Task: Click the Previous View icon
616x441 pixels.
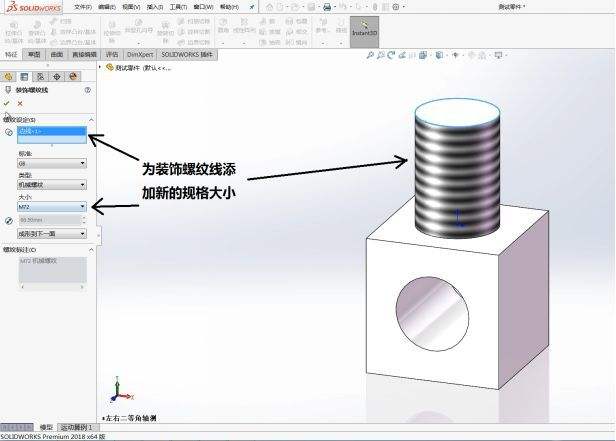Action: coord(391,55)
